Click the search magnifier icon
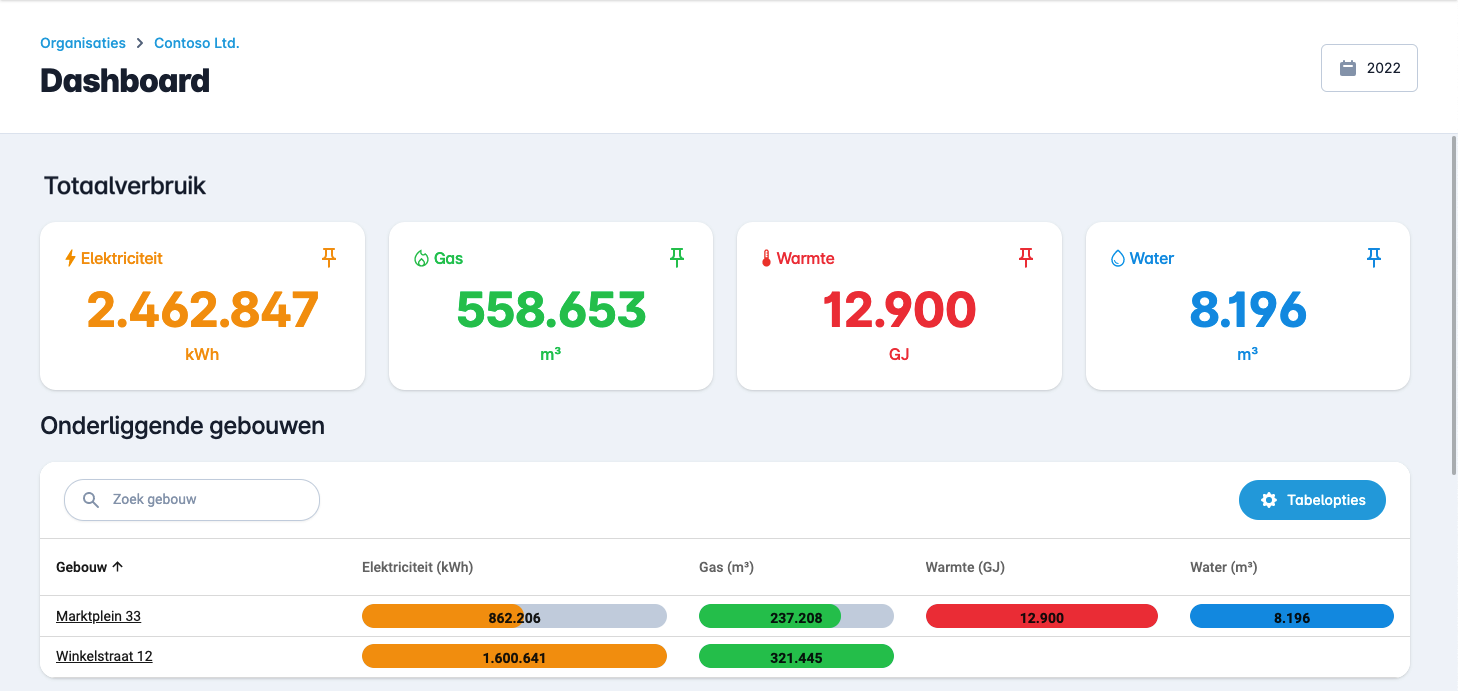The image size is (1458, 691). click(x=91, y=500)
